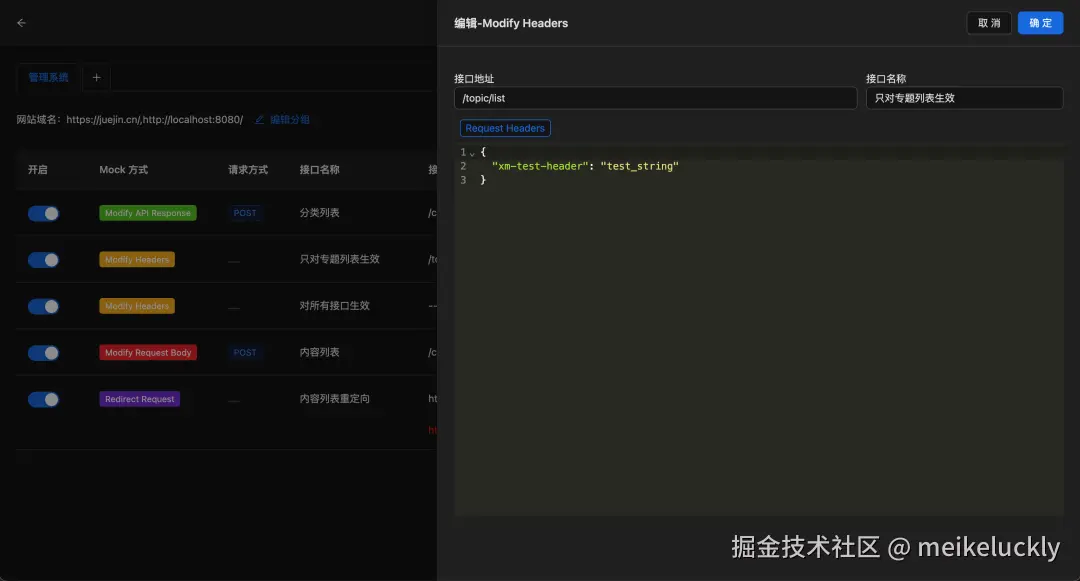Click the 请求方式 column header
The width and height of the screenshot is (1080, 581).
pyautogui.click(x=248, y=169)
